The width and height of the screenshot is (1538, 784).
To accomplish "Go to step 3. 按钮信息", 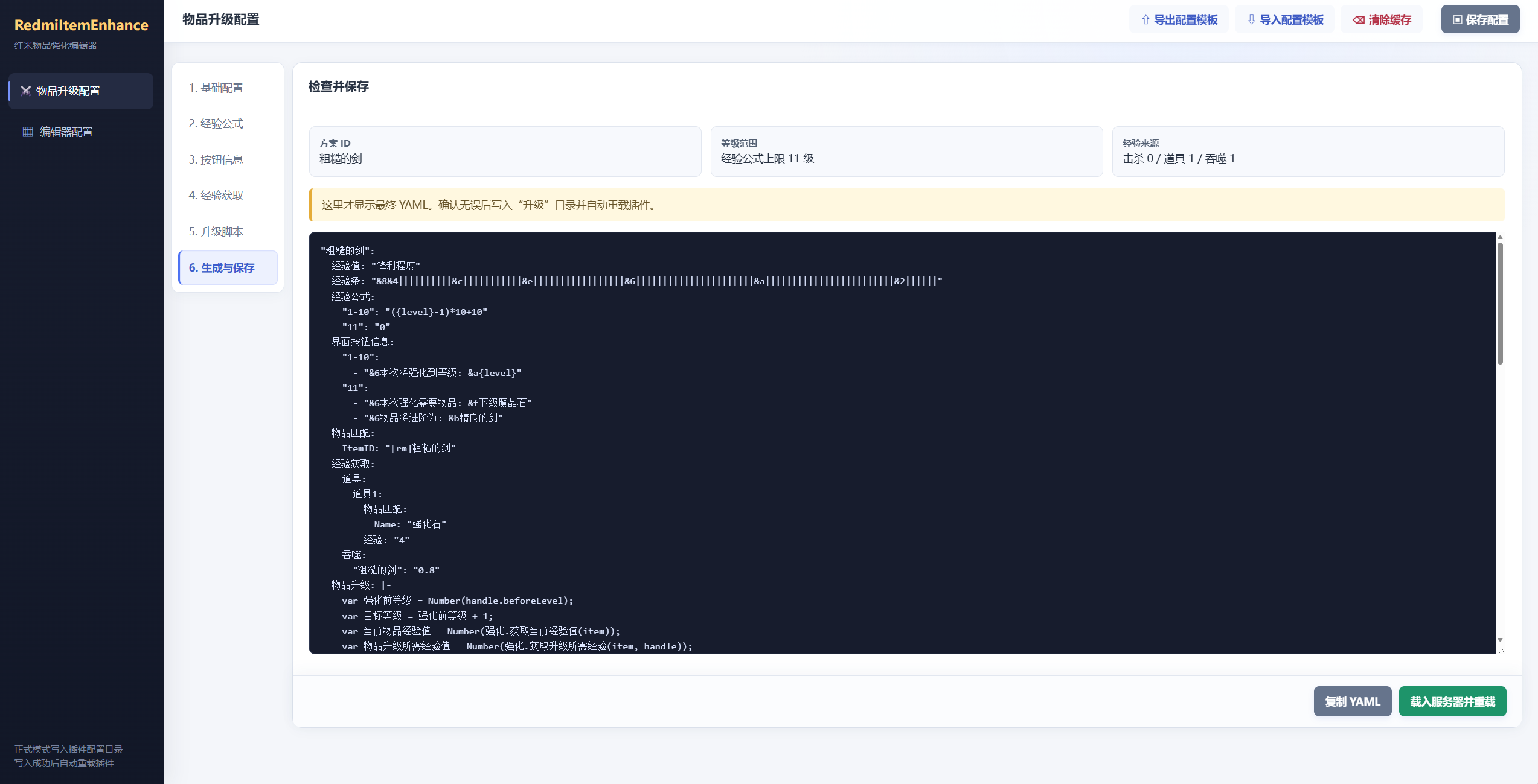I will point(228,160).
